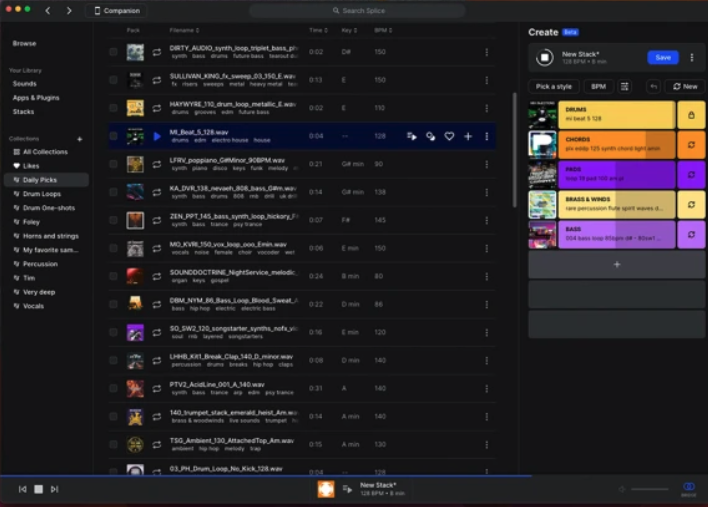Image resolution: width=708 pixels, height=507 pixels.
Task: Open stack mixer settings sliders icon
Action: click(624, 86)
